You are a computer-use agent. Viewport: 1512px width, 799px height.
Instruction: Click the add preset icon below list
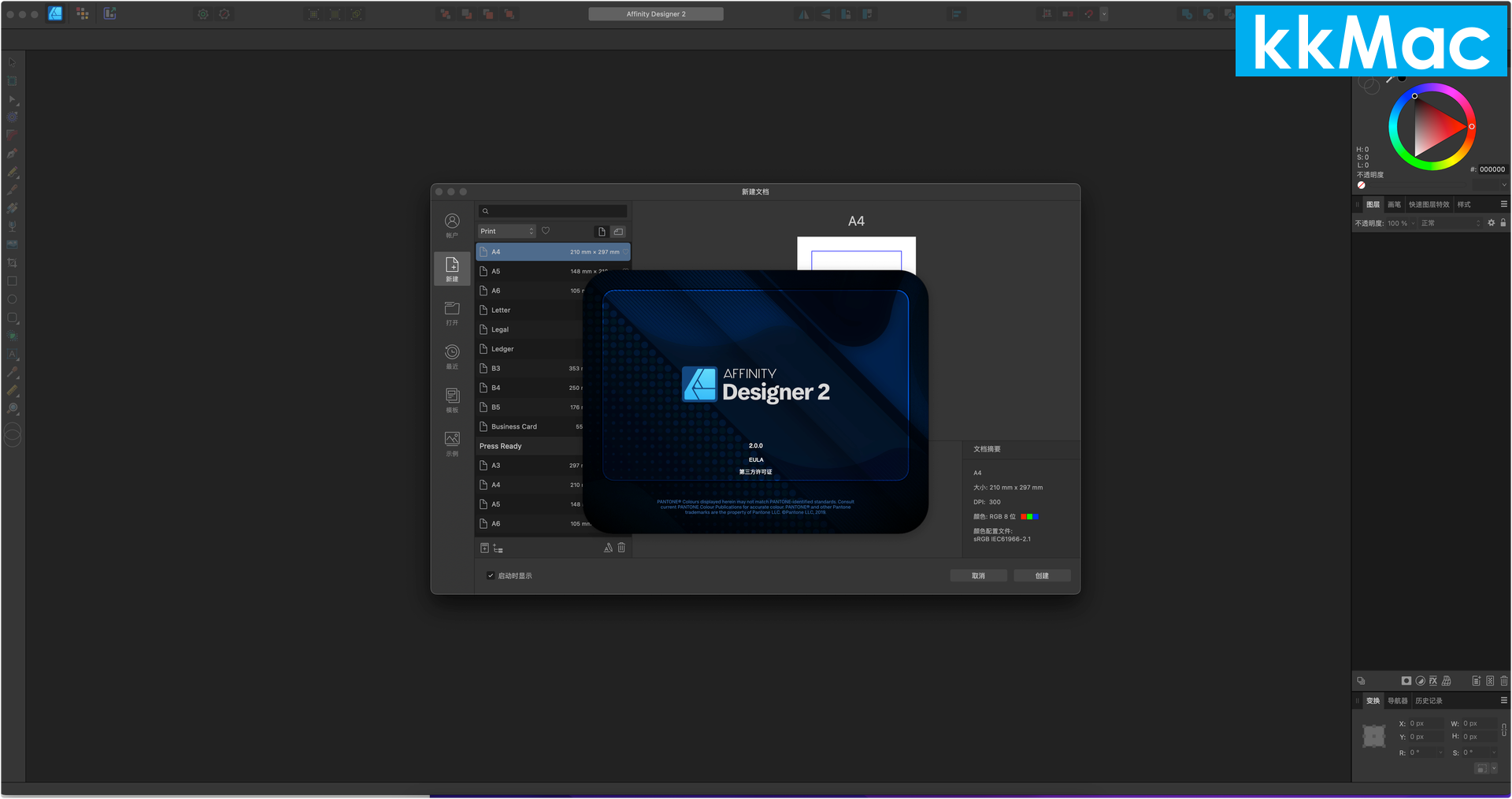pyautogui.click(x=484, y=548)
